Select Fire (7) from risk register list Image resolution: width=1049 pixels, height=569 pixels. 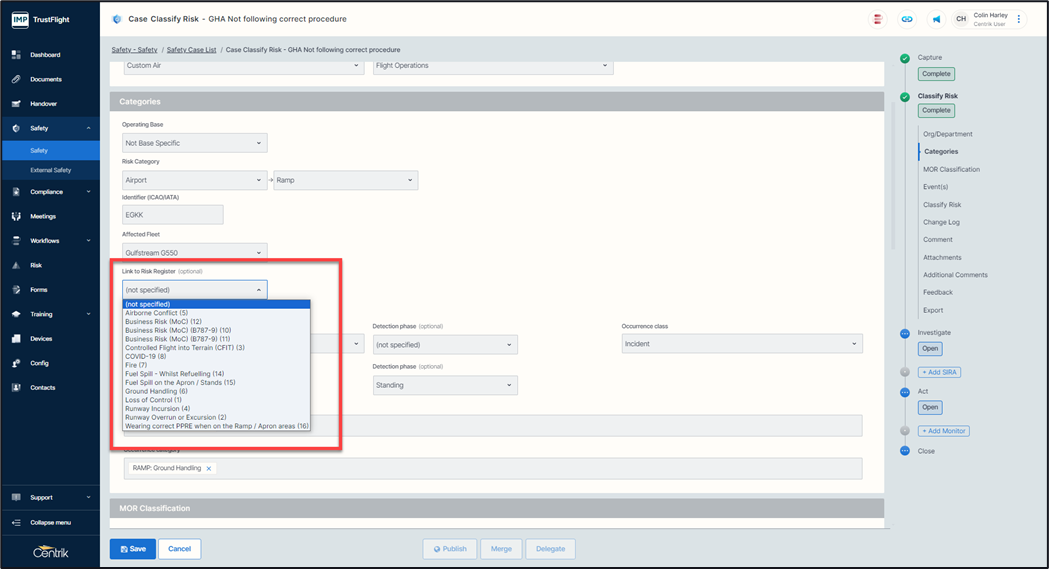[136, 365]
